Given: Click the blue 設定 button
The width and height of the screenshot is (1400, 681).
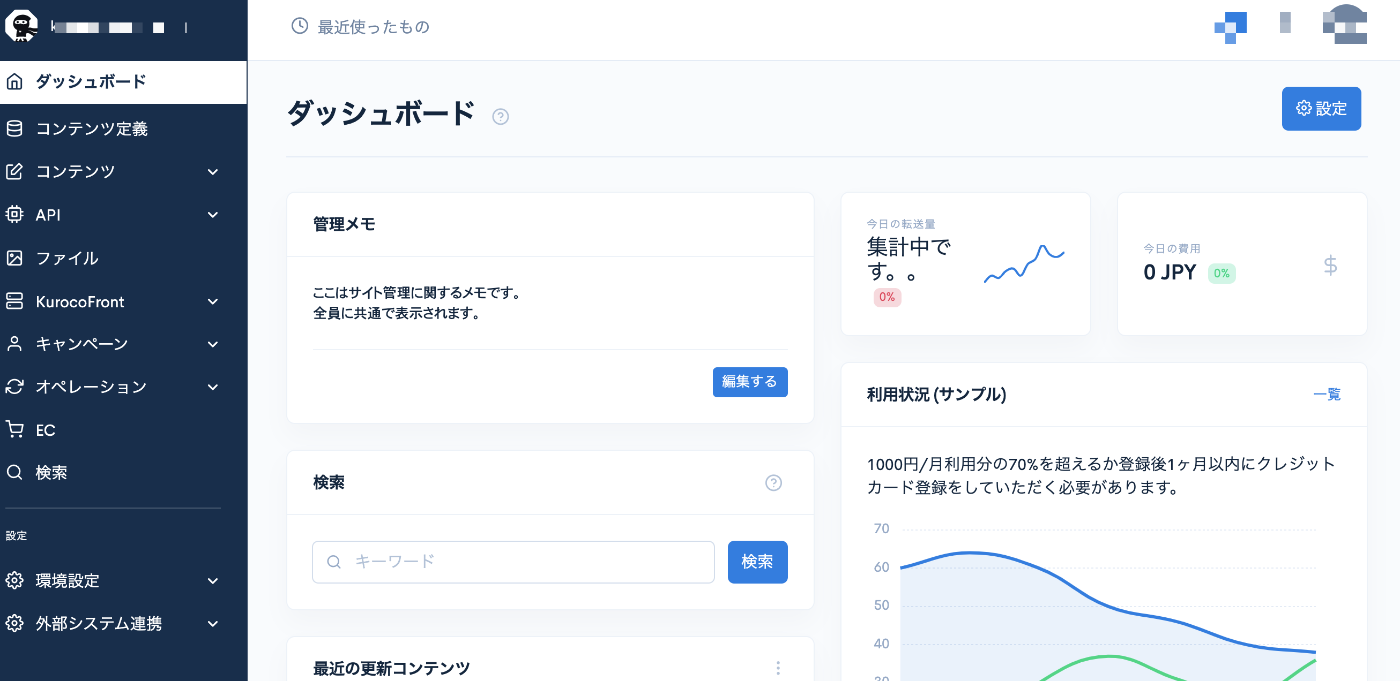Looking at the screenshot, I should (x=1321, y=108).
